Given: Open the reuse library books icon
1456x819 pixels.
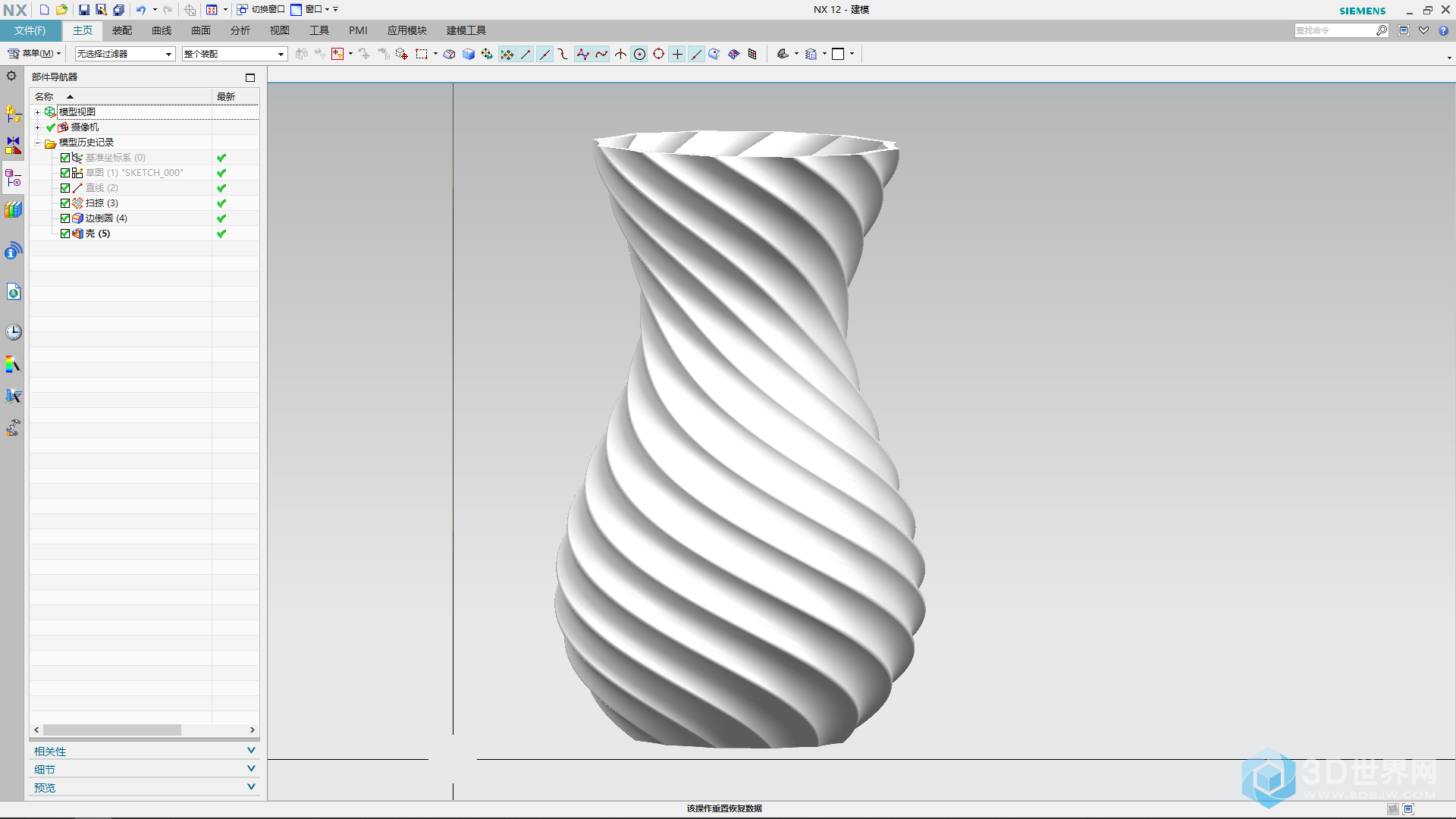Looking at the screenshot, I should (13, 209).
